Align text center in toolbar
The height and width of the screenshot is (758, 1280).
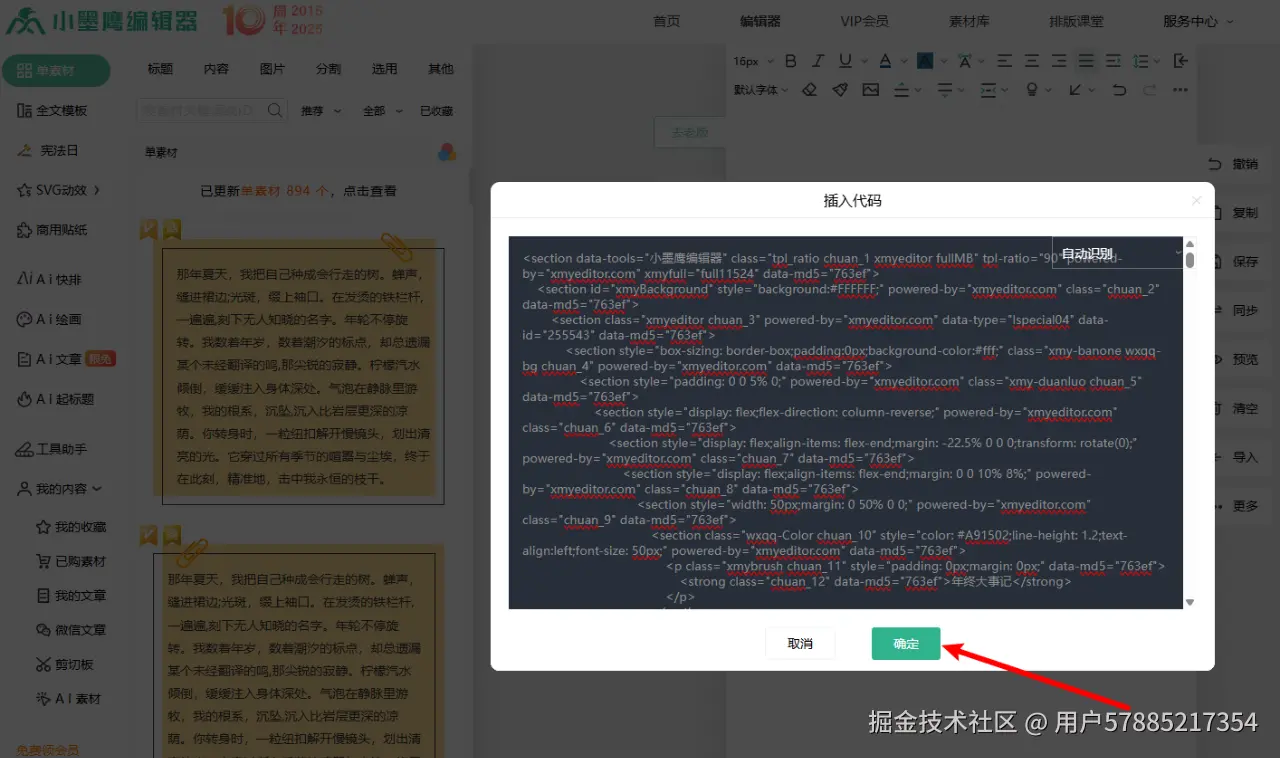1031,61
